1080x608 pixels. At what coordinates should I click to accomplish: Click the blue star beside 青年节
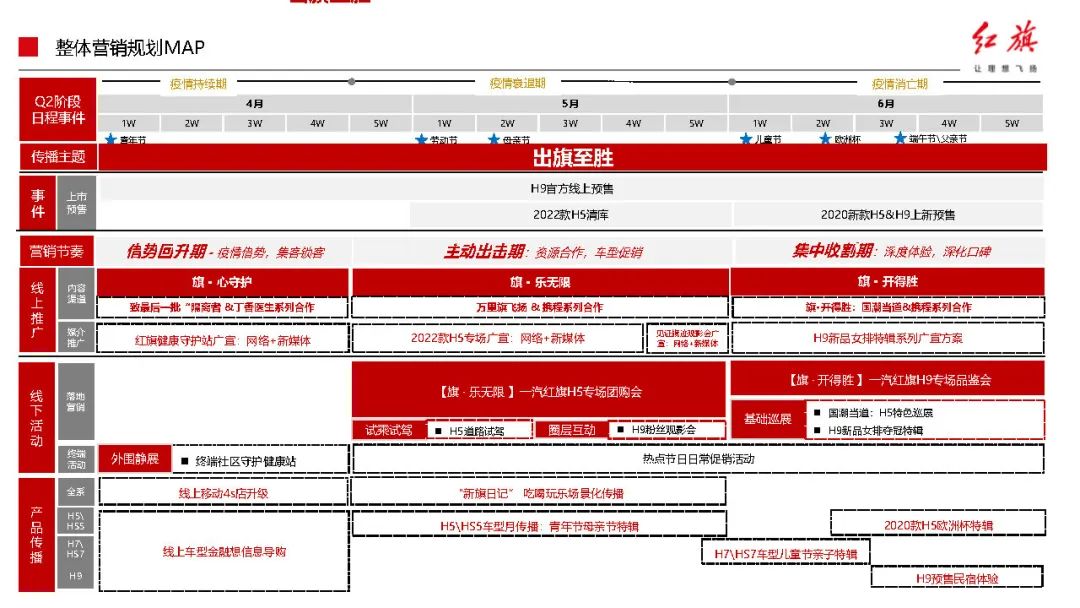110,138
